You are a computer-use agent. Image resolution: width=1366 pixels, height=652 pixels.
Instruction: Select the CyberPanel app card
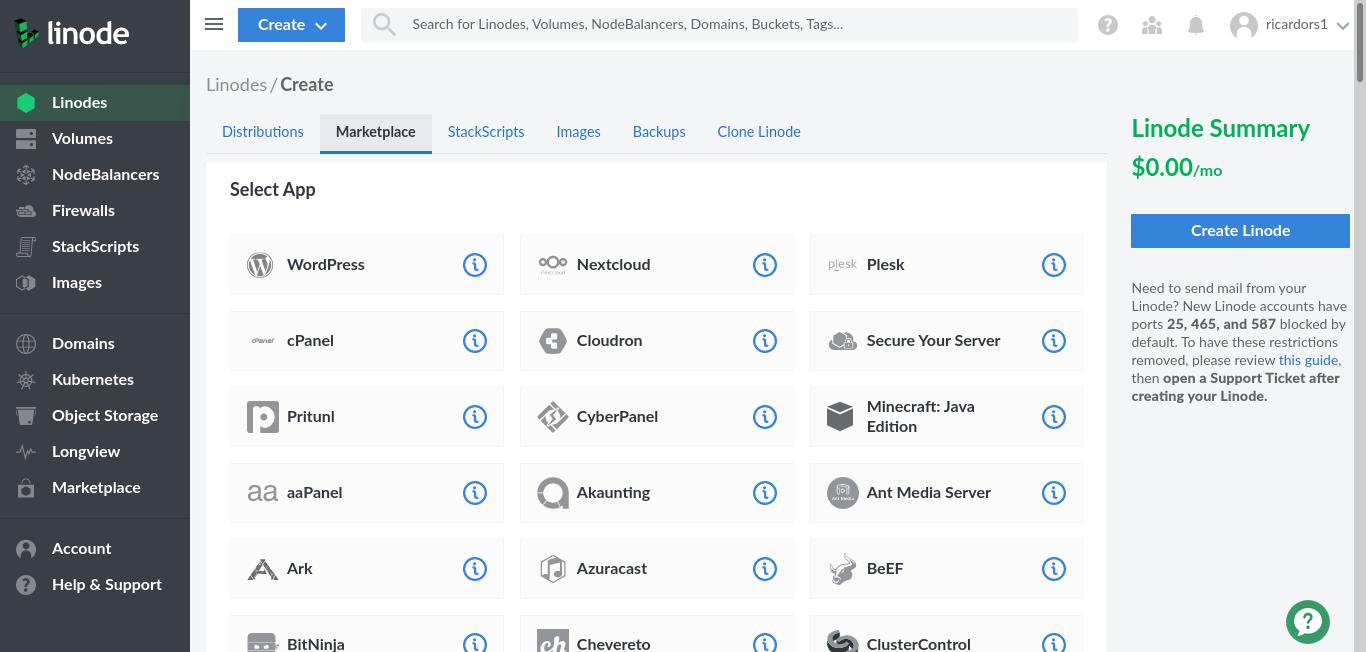pos(657,417)
